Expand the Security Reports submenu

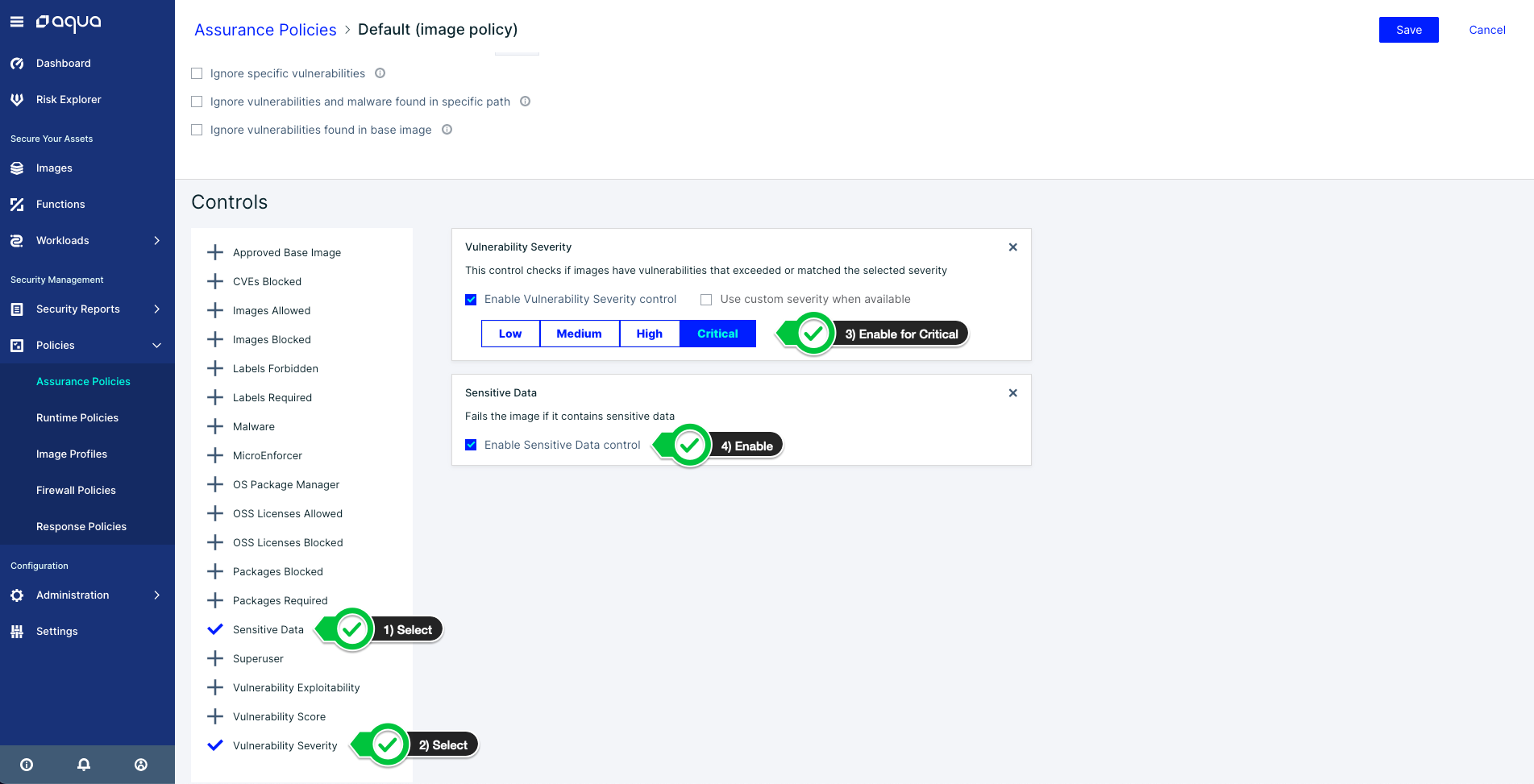click(x=157, y=309)
